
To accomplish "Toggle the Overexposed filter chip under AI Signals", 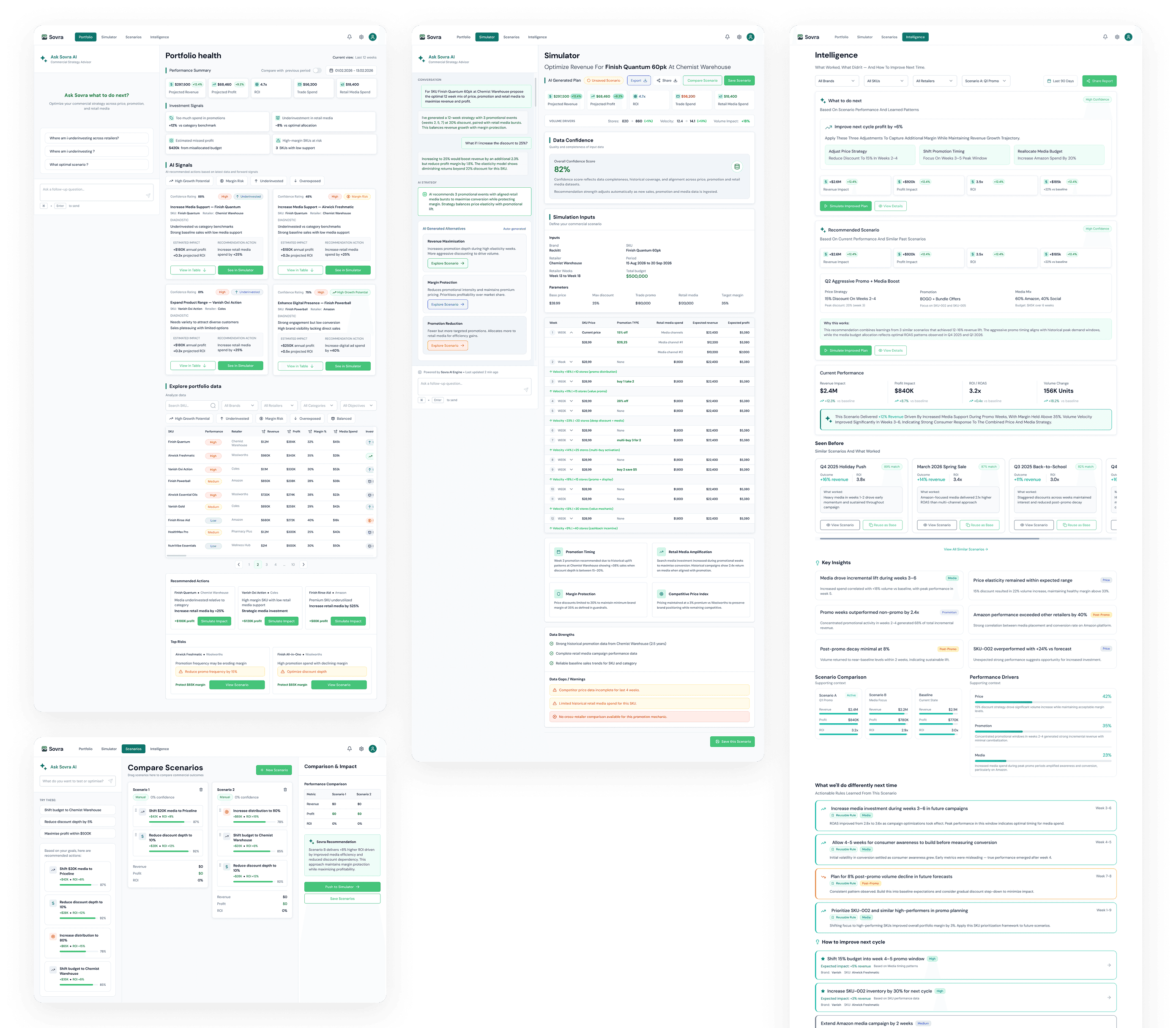I will pyautogui.click(x=307, y=181).
